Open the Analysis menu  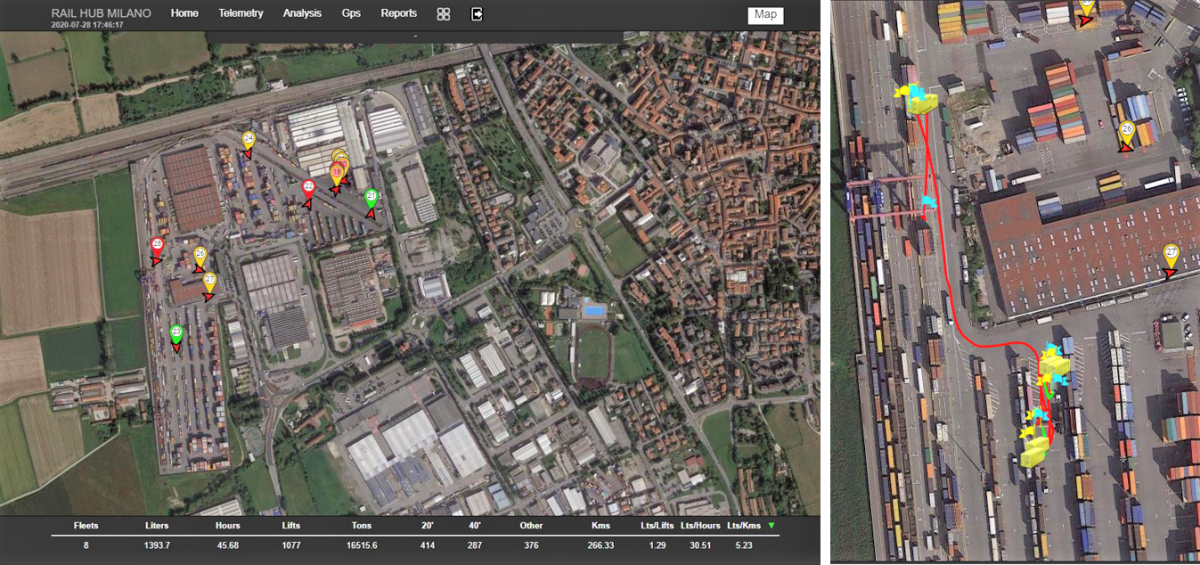click(302, 14)
